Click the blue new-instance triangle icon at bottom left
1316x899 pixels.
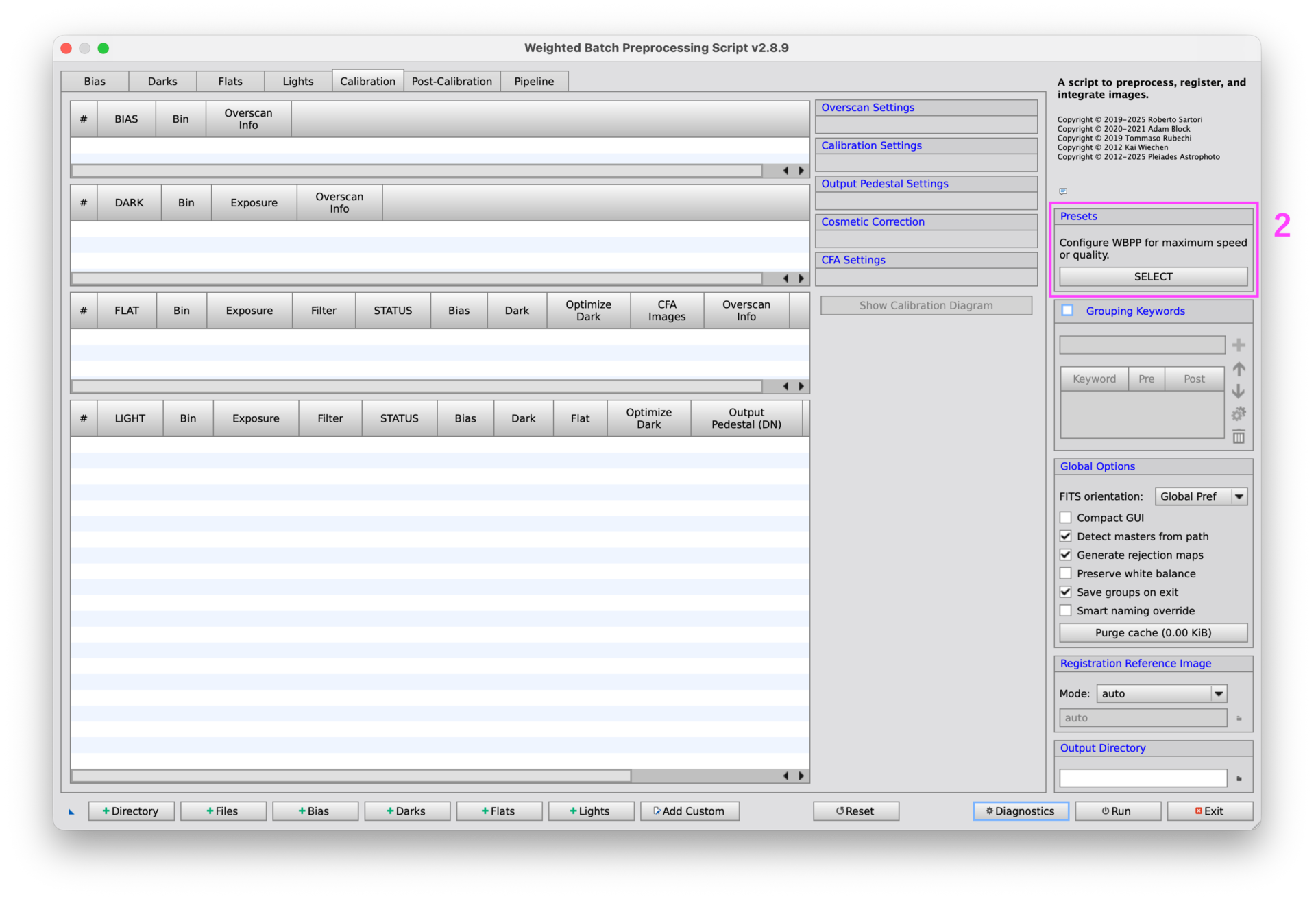(x=71, y=812)
